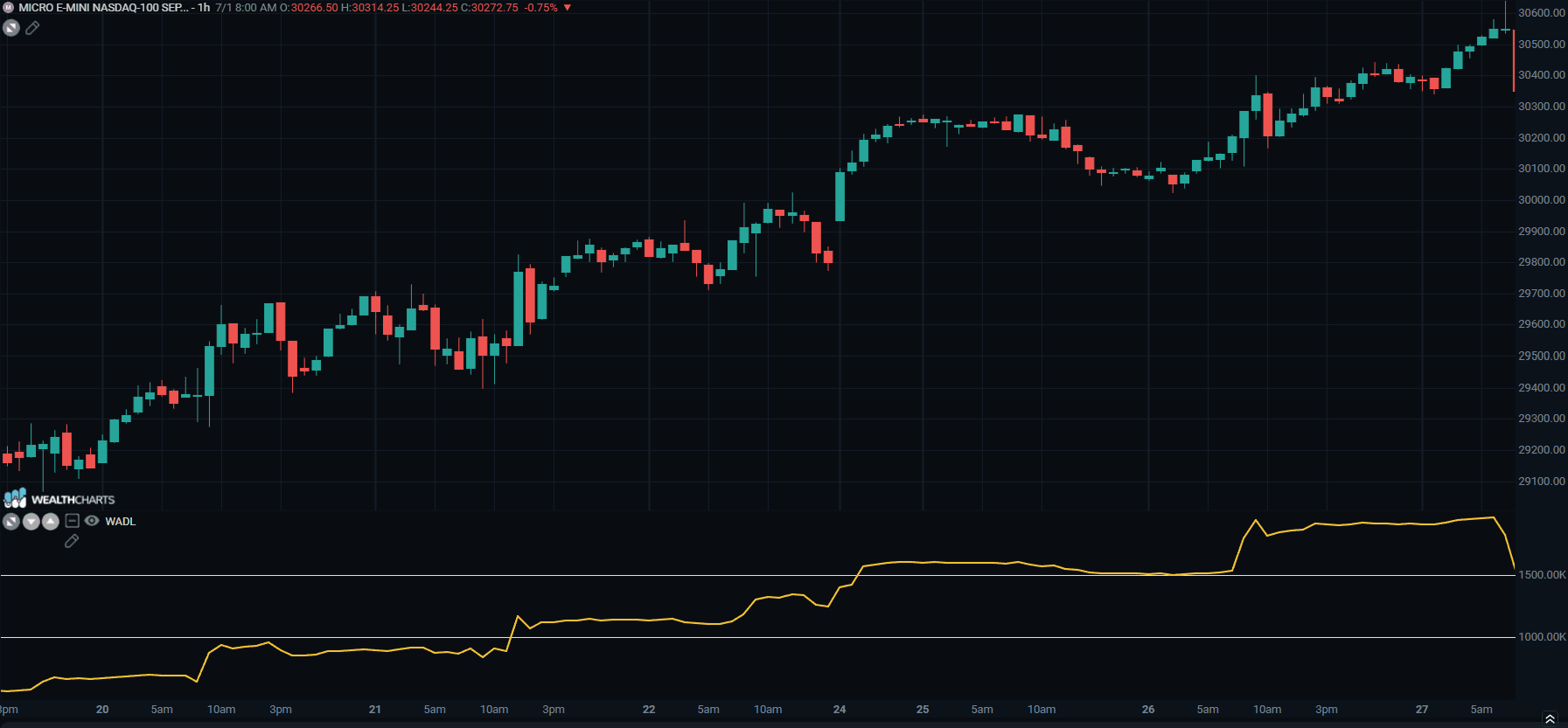Click the 24 date label on time axis
The image size is (1568, 728).
[840, 710]
